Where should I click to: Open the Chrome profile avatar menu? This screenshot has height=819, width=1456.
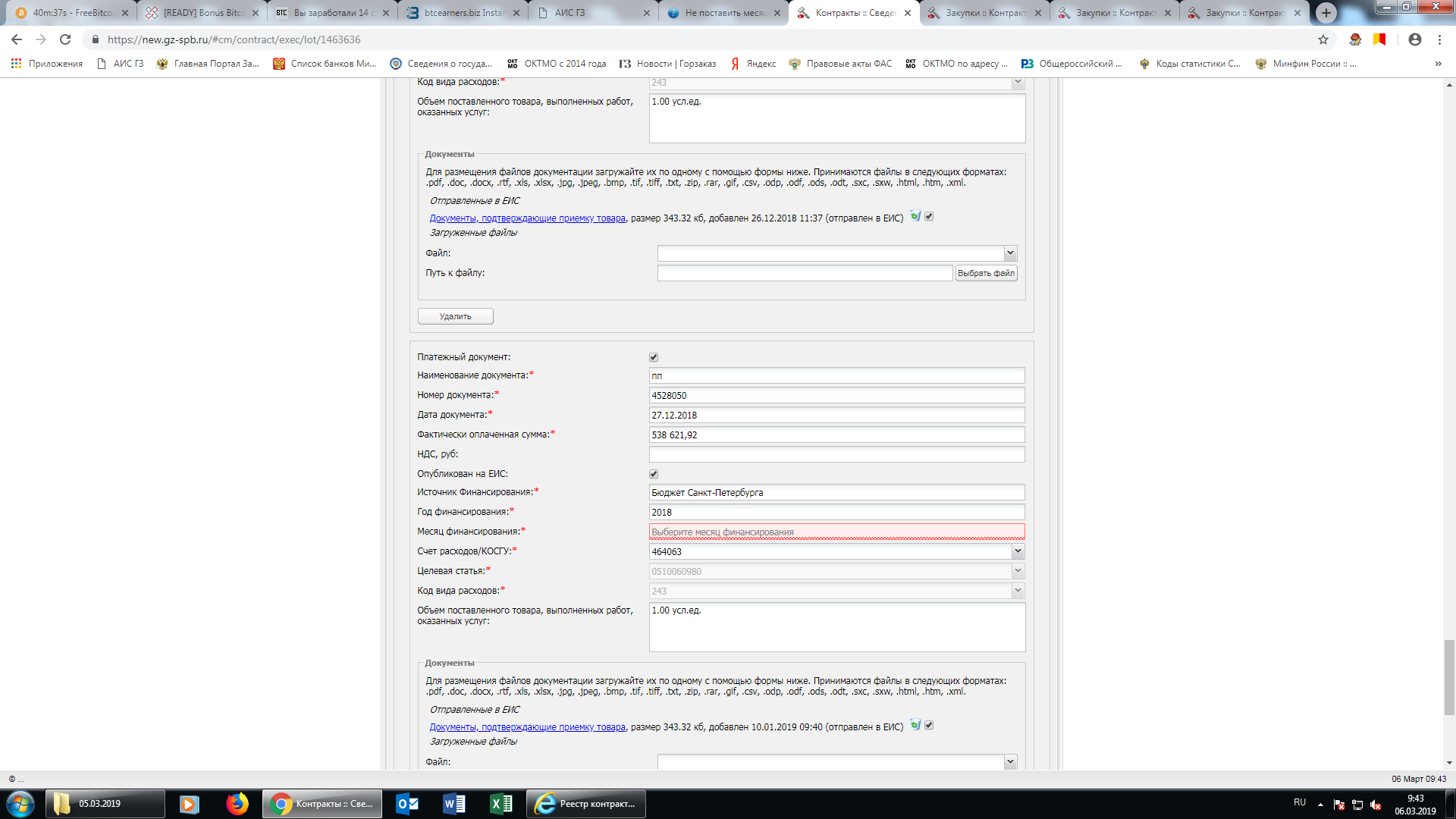pos(1415,39)
